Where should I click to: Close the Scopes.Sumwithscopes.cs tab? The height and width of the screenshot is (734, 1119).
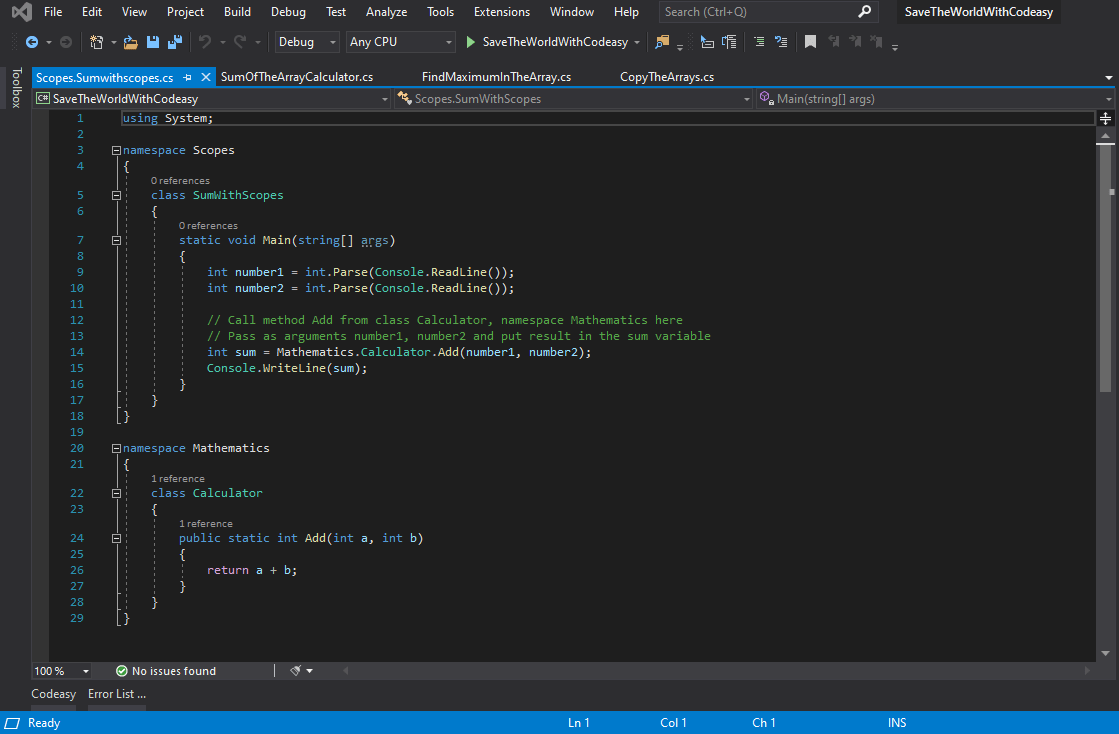tap(206, 77)
